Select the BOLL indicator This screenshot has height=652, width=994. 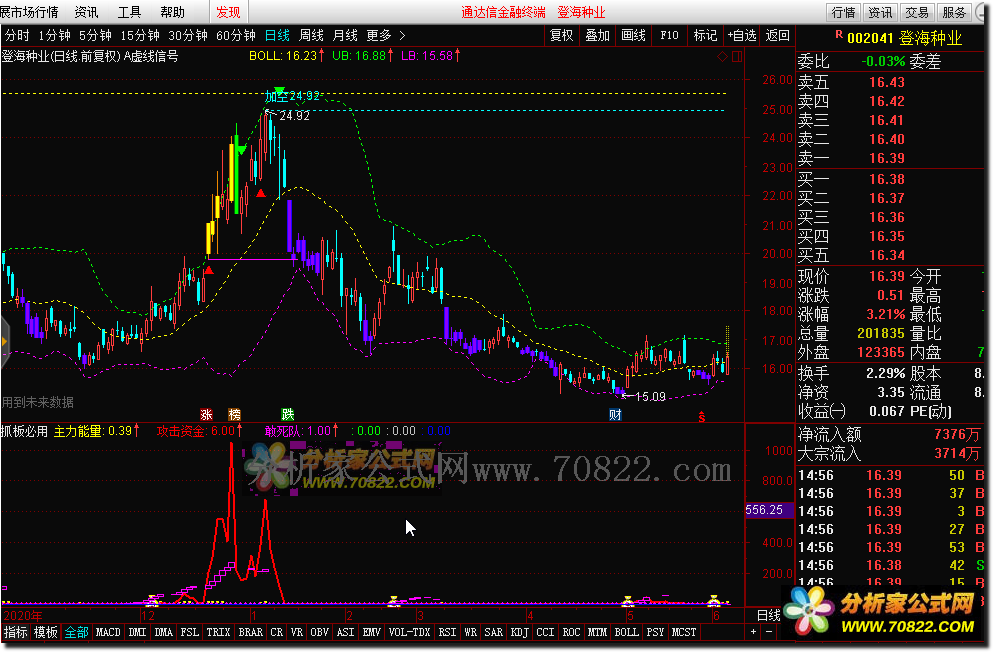[626, 632]
